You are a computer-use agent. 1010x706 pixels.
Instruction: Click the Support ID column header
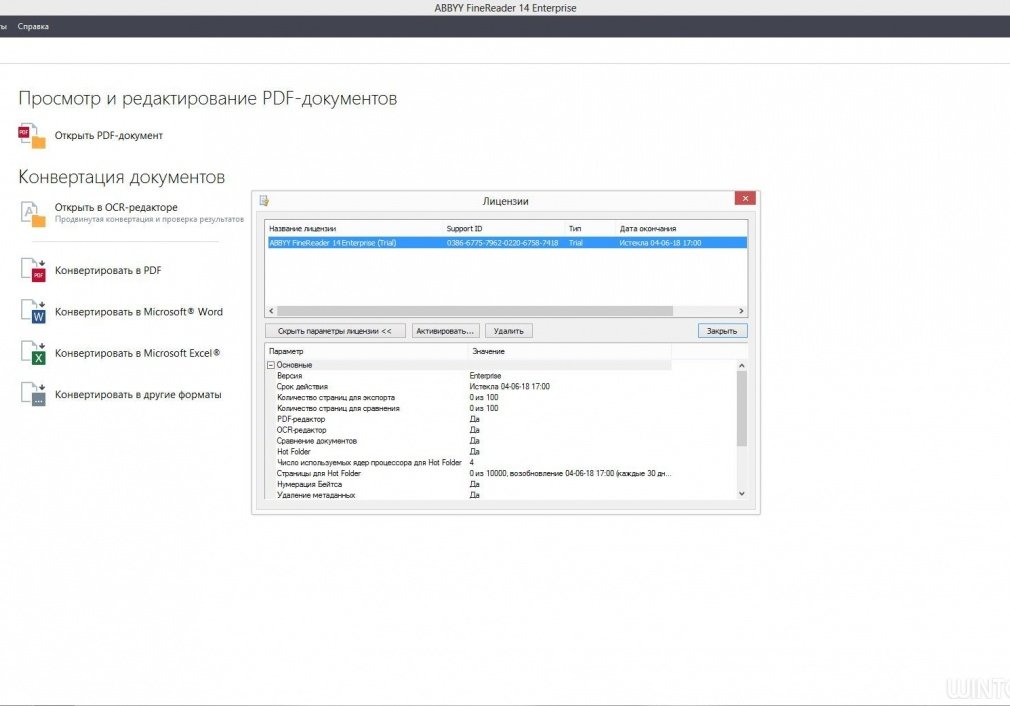point(504,229)
